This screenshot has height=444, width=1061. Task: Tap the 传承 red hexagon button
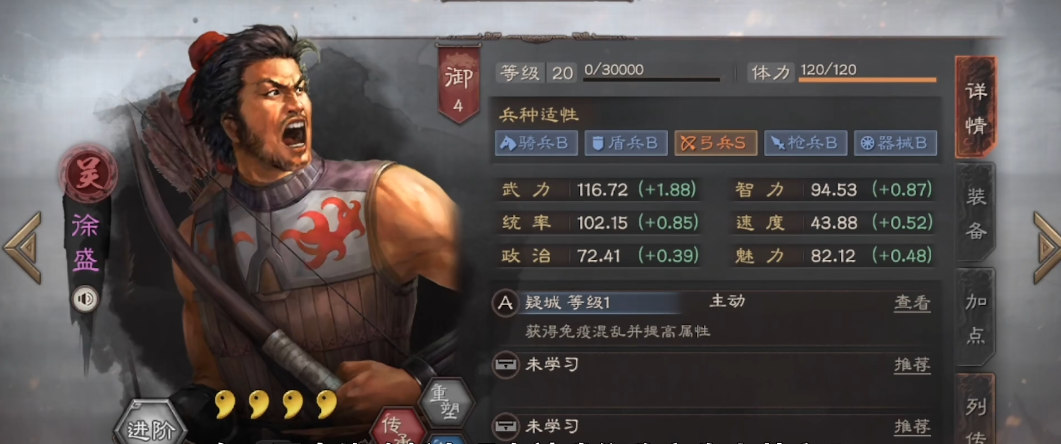399,426
